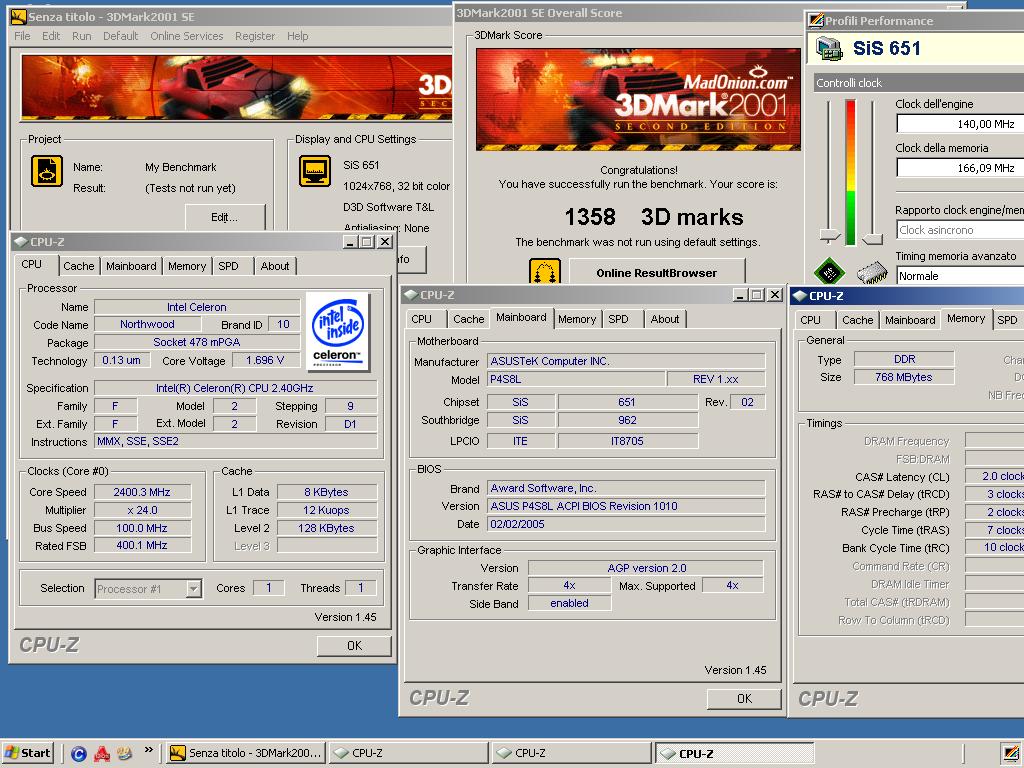Open the File menu in 3DMark2001
This screenshot has height=768, width=1024.
[x=22, y=36]
